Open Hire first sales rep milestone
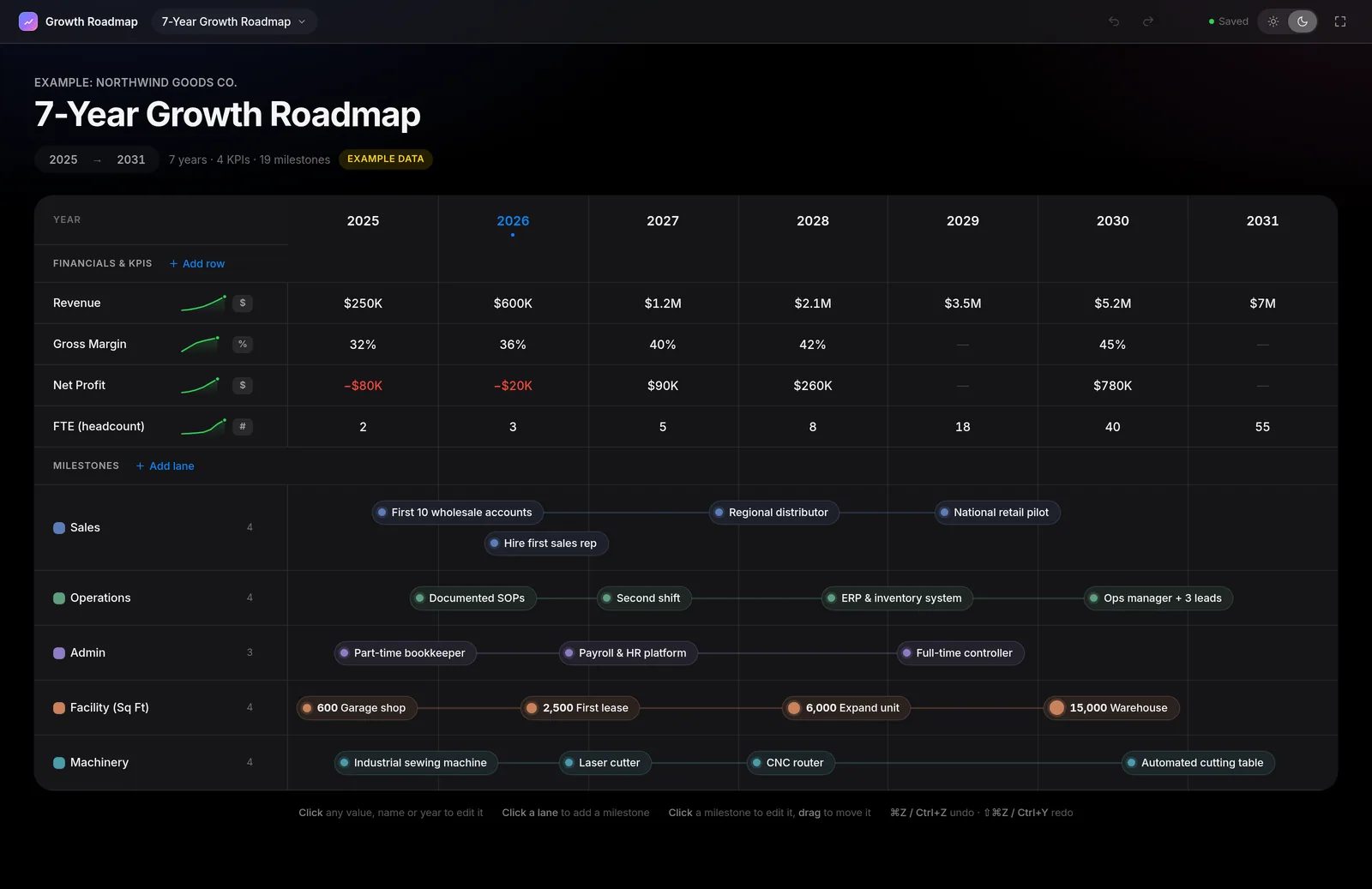Screen dimensions: 1372x889 coord(546,544)
